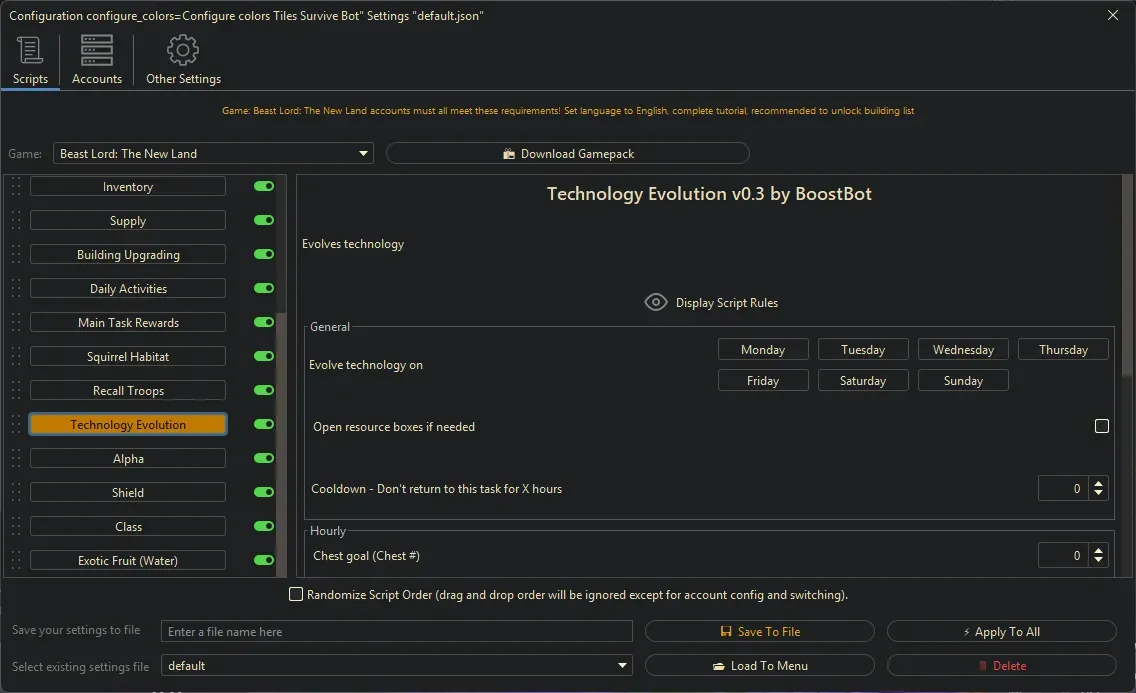Screen dimensions: 1136x693
Task: Open Other Settings gear icon
Action: coord(183,51)
